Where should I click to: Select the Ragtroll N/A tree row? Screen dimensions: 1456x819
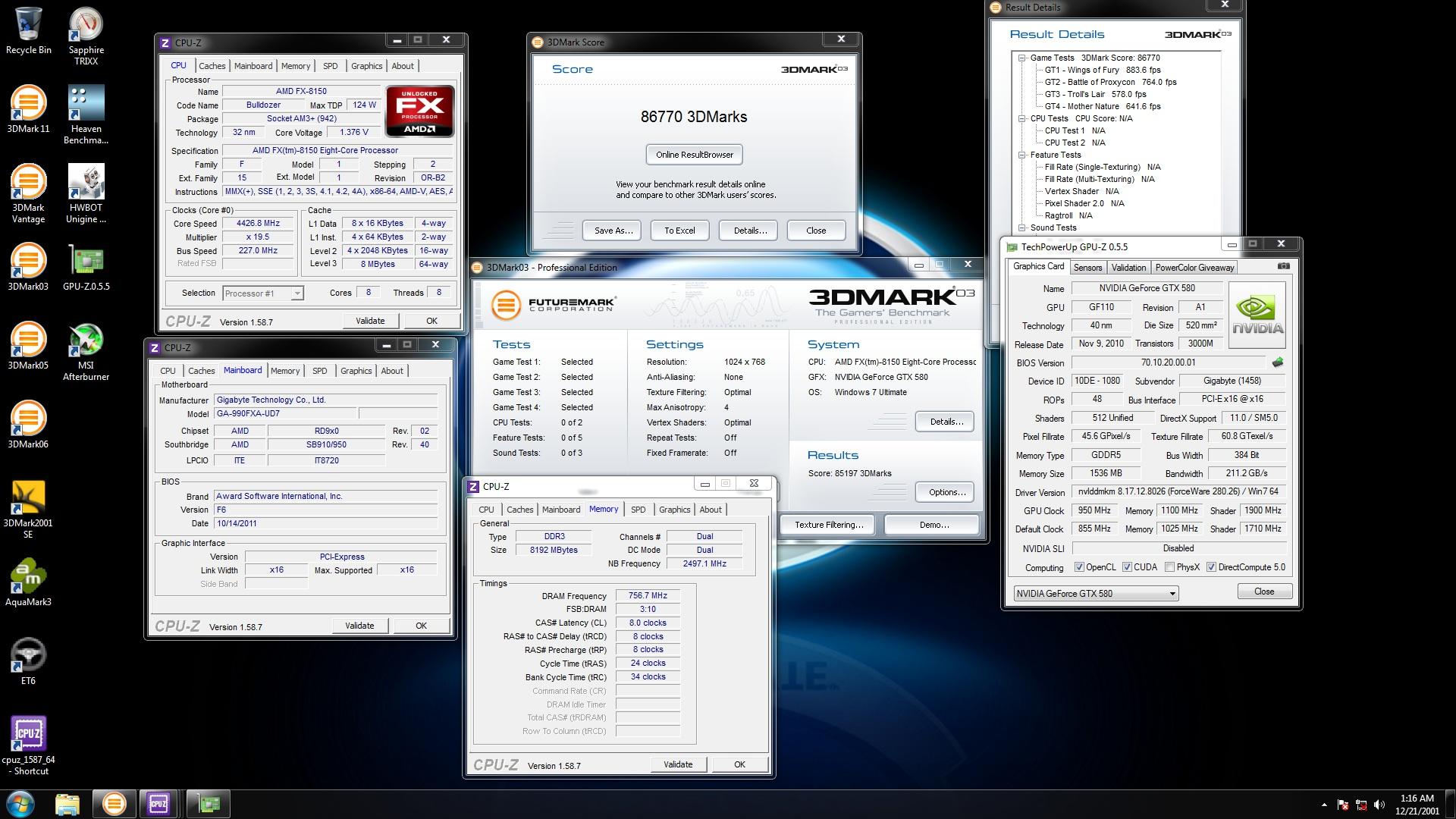1068,215
